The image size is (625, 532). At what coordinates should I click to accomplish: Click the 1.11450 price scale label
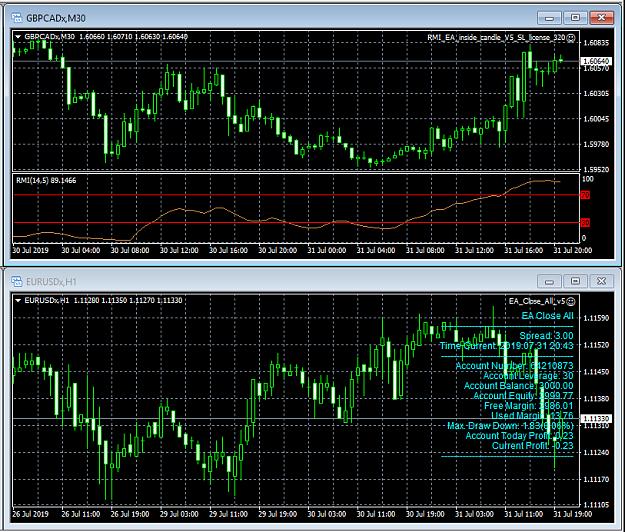[596, 372]
